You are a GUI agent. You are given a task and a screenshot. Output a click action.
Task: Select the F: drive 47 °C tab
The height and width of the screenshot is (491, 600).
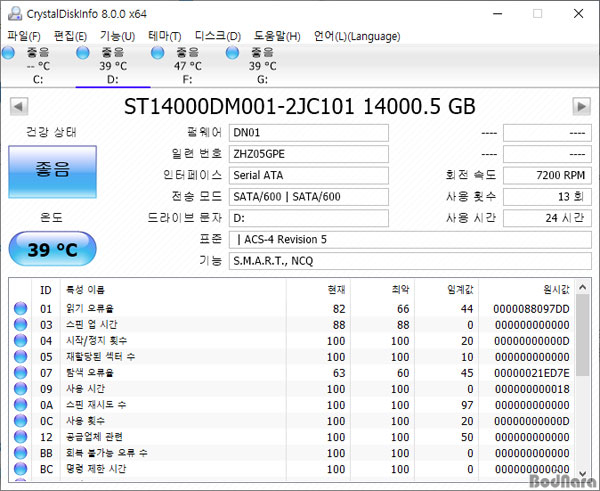click(188, 65)
